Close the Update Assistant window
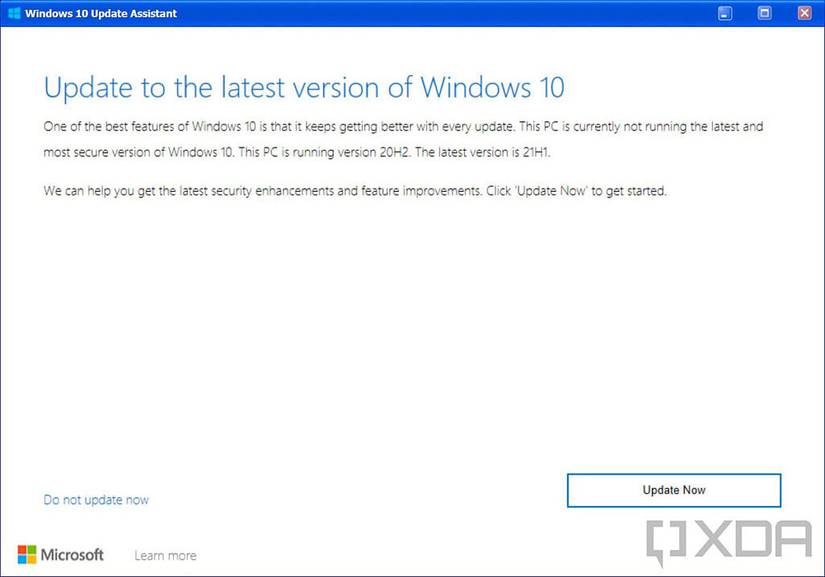 (x=804, y=13)
